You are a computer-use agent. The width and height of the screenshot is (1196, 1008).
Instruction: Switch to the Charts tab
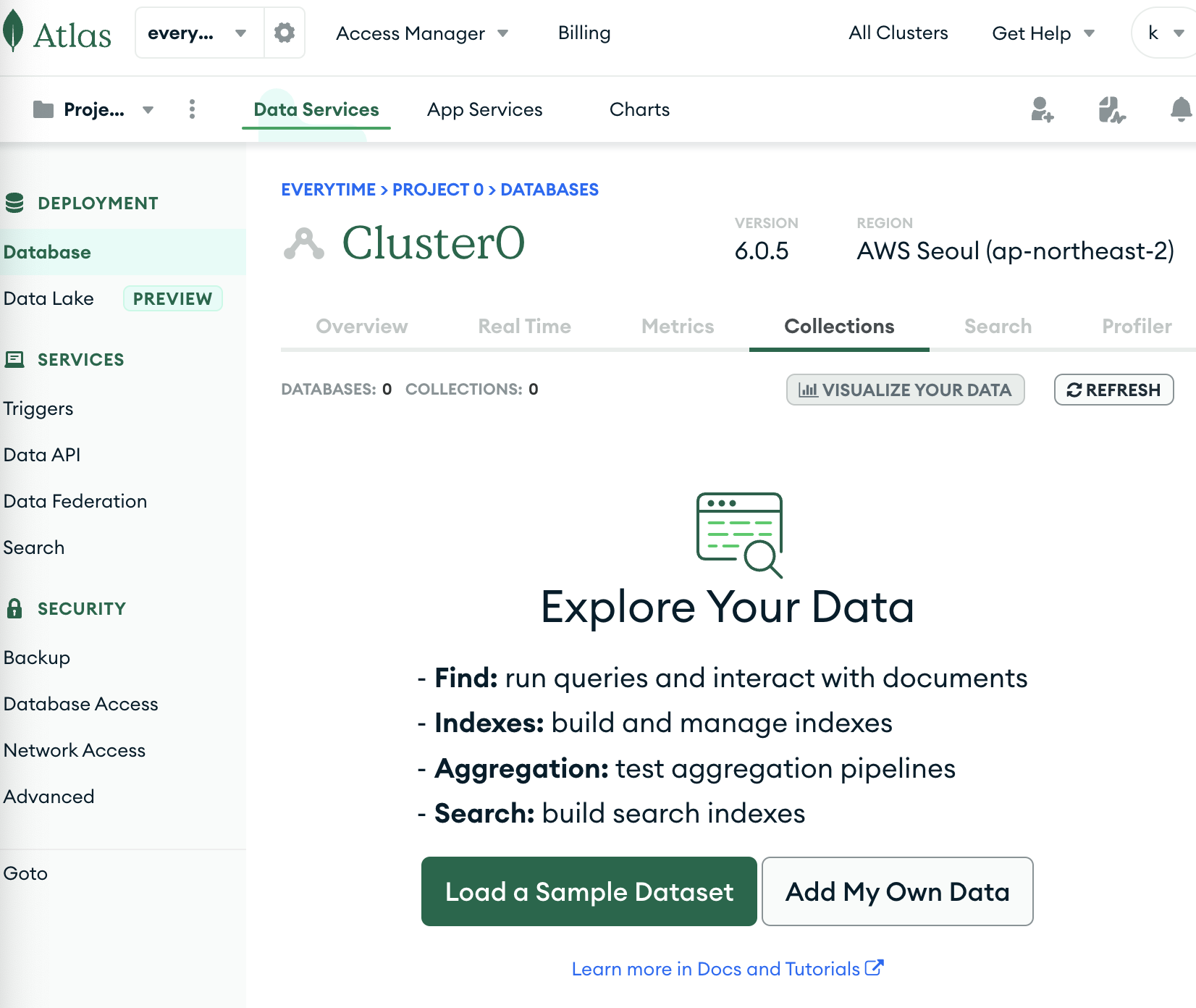pyautogui.click(x=639, y=109)
